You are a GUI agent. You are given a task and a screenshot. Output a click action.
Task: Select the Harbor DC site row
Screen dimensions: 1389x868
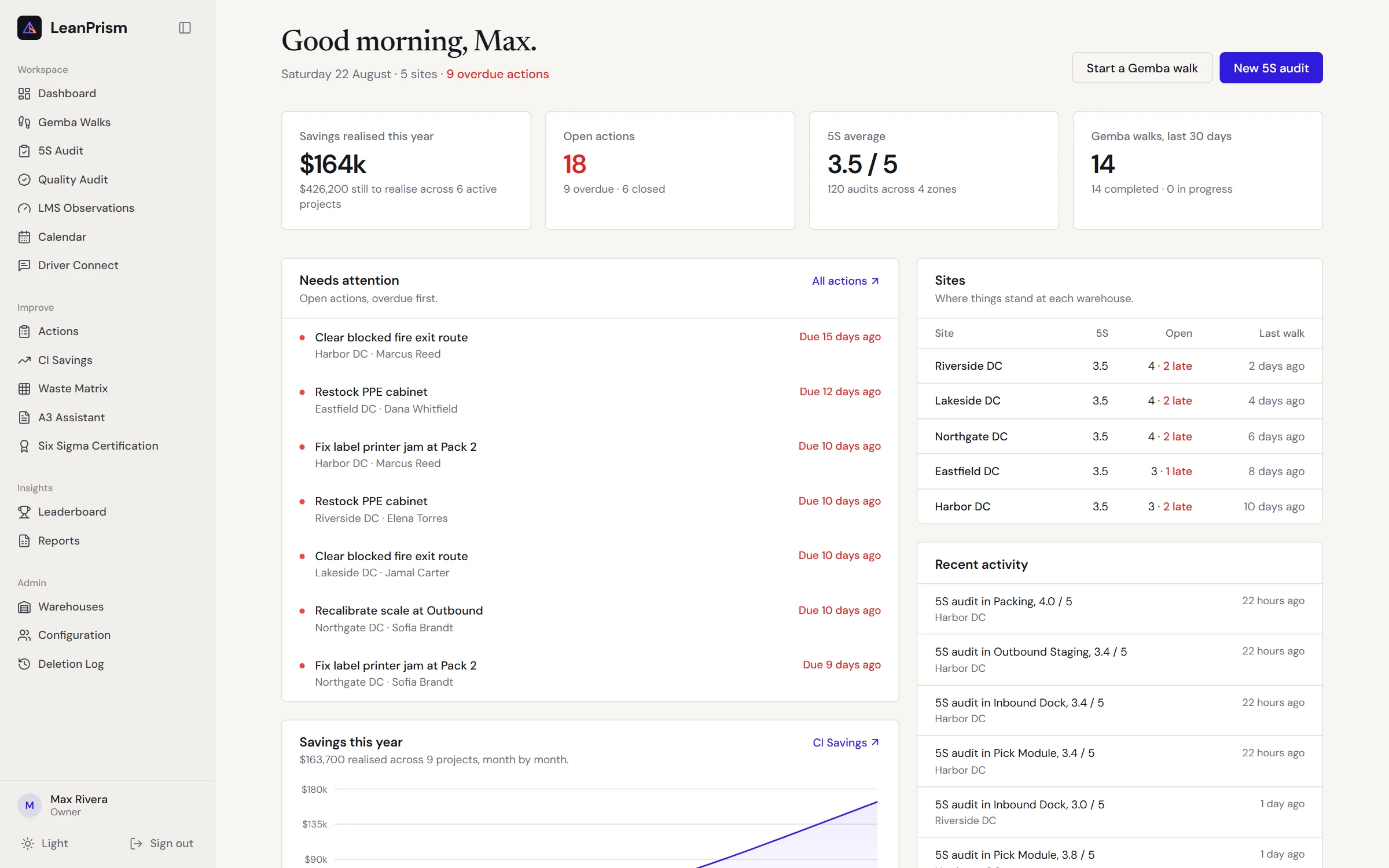pos(1119,506)
